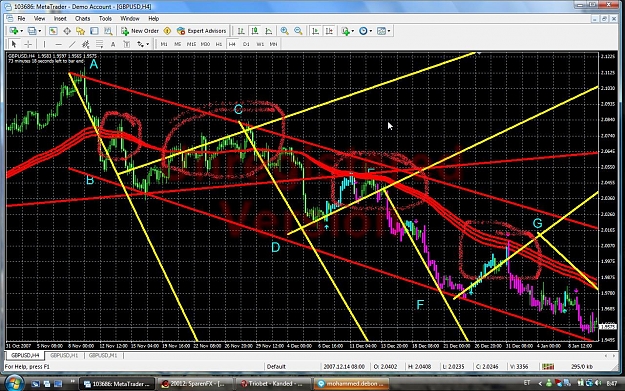Image resolution: width=625 pixels, height=391 pixels.
Task: Select the Trendline drawing tool
Action: click(x=72, y=44)
